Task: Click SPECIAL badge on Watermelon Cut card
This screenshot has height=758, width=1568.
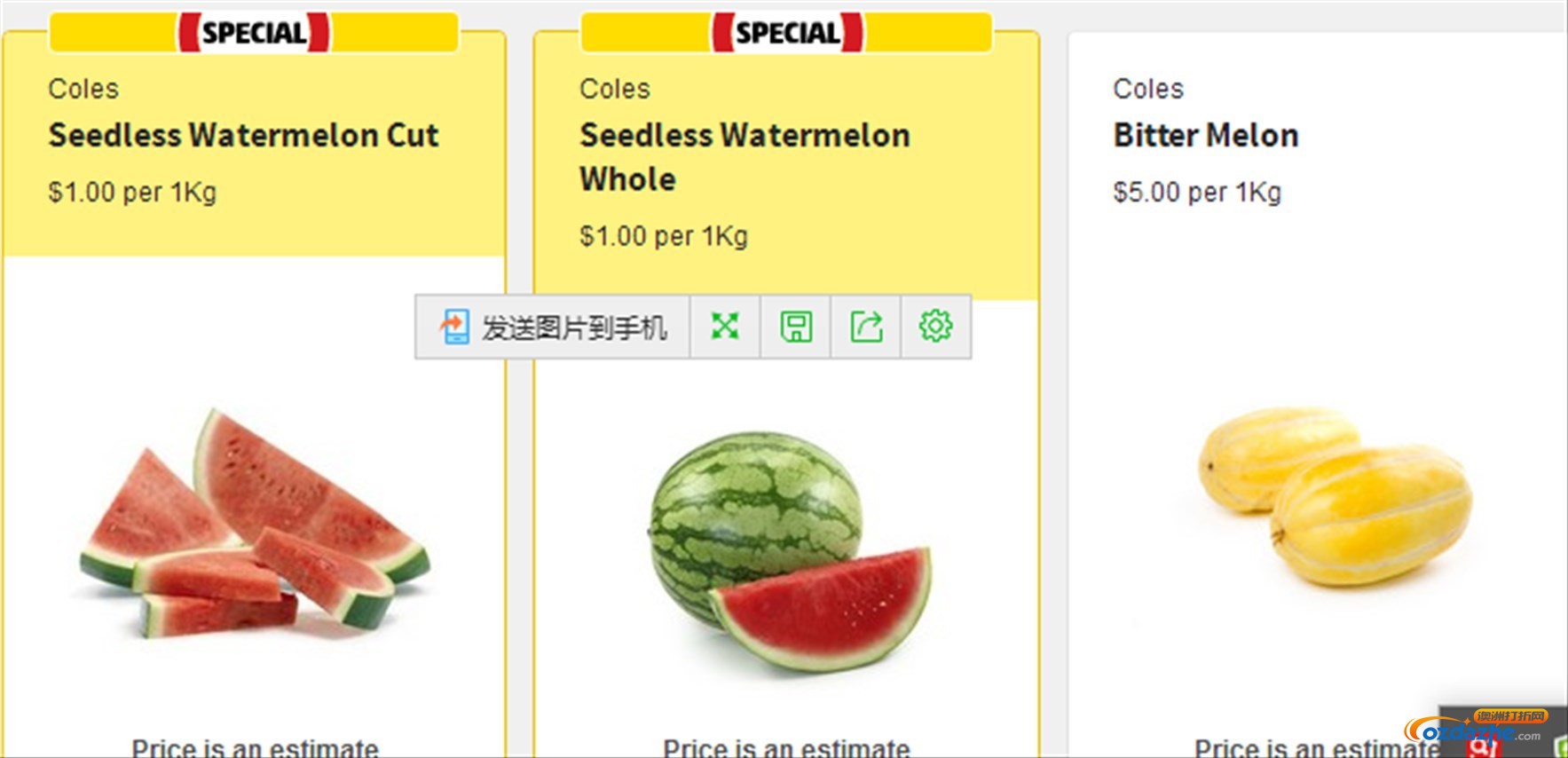Action: coord(254,33)
